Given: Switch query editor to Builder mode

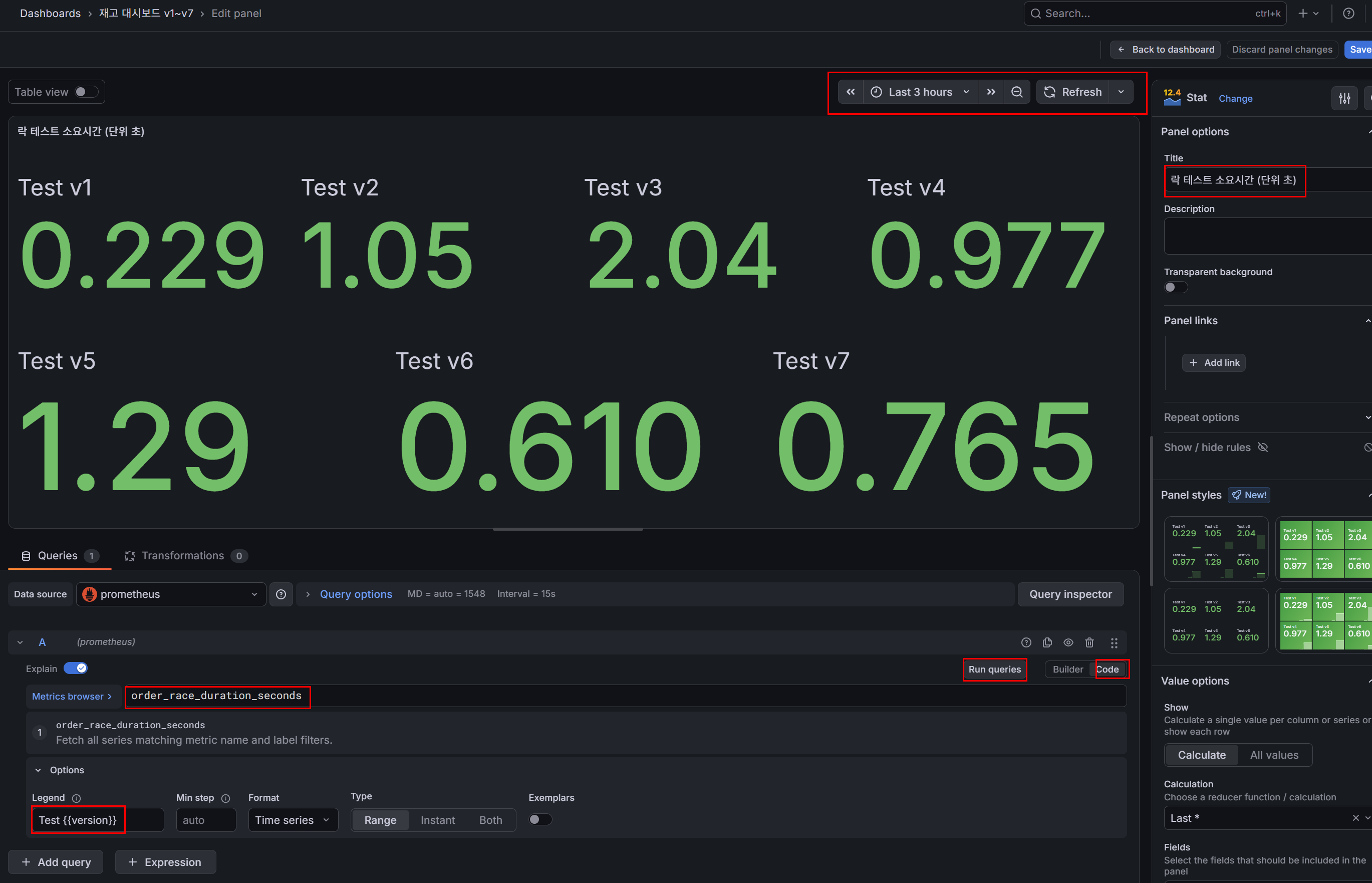Looking at the screenshot, I should [x=1067, y=669].
